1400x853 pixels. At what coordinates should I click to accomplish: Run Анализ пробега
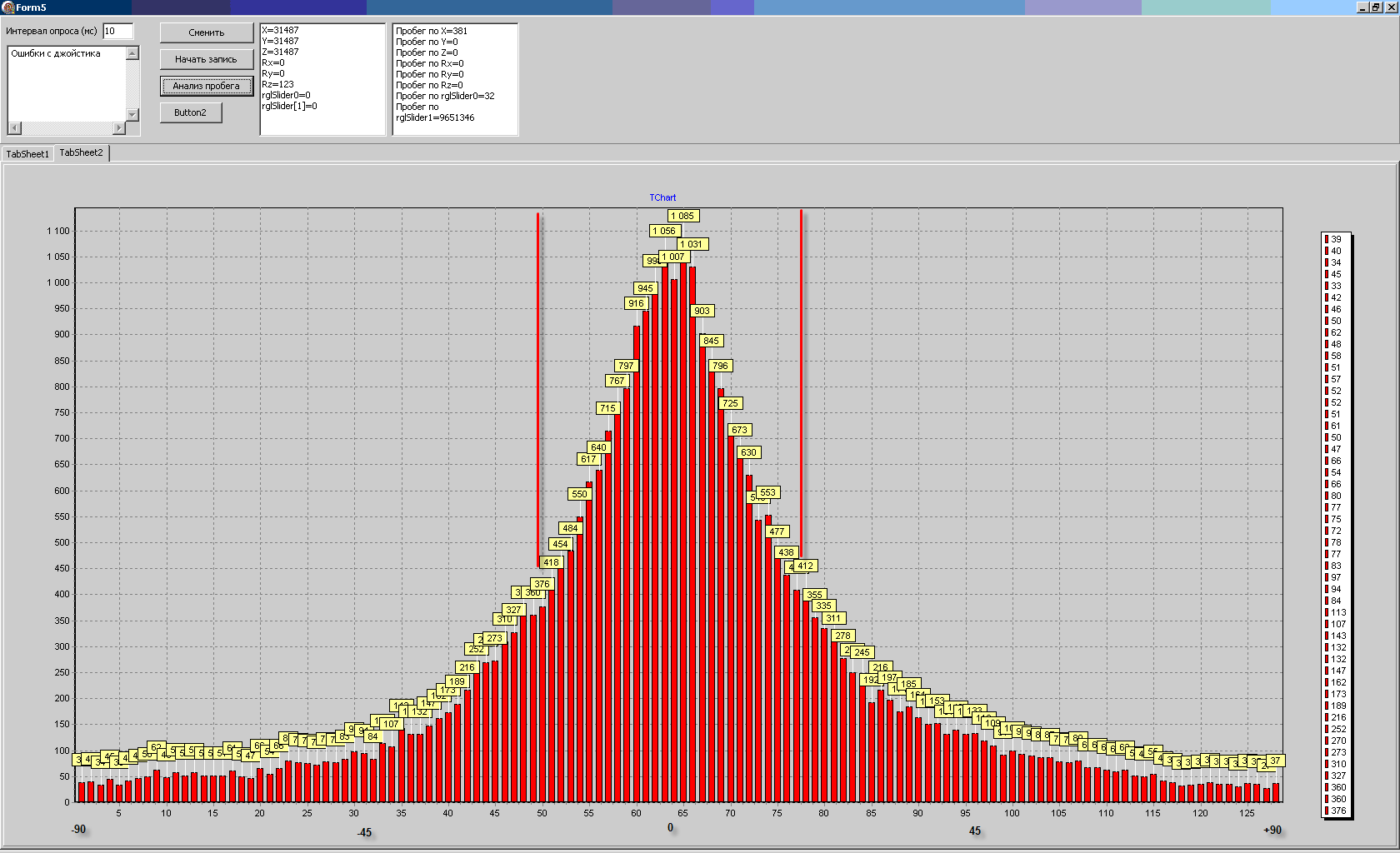click(207, 86)
